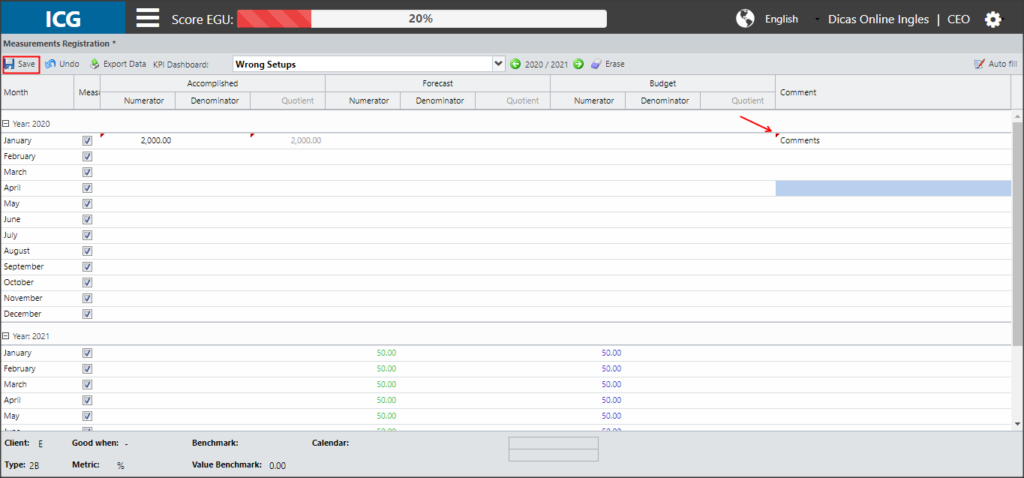Toggle the August 2020 measure checkbox
The image size is (1024, 478).
pos(88,251)
